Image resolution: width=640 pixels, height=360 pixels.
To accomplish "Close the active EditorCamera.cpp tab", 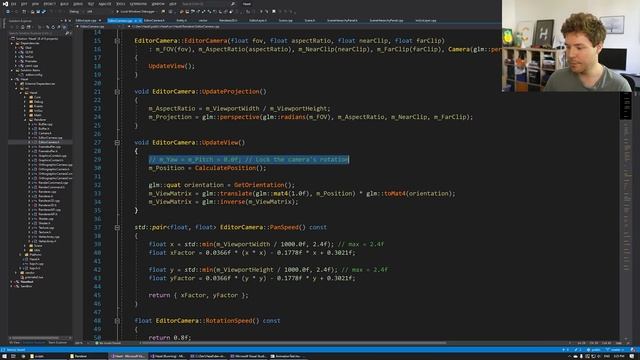I will pyautogui.click(x=140, y=20).
